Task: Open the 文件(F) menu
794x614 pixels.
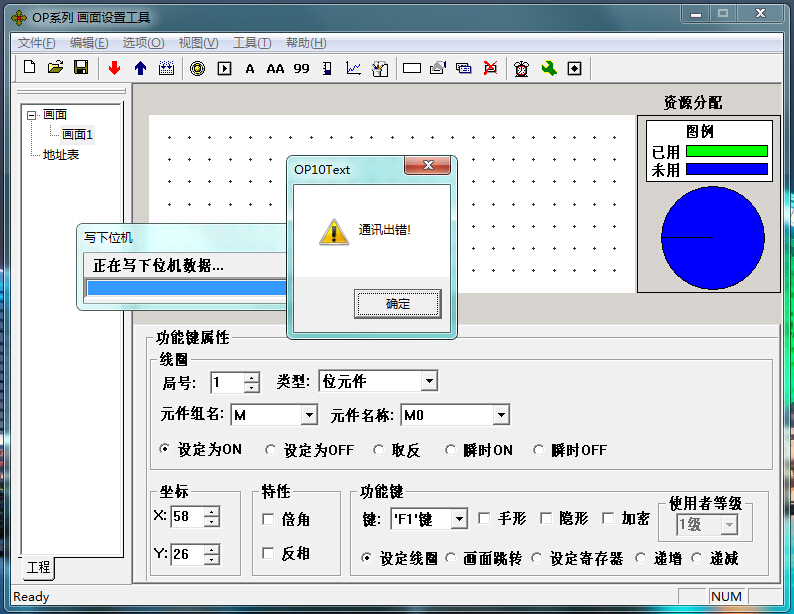Action: pos(37,43)
